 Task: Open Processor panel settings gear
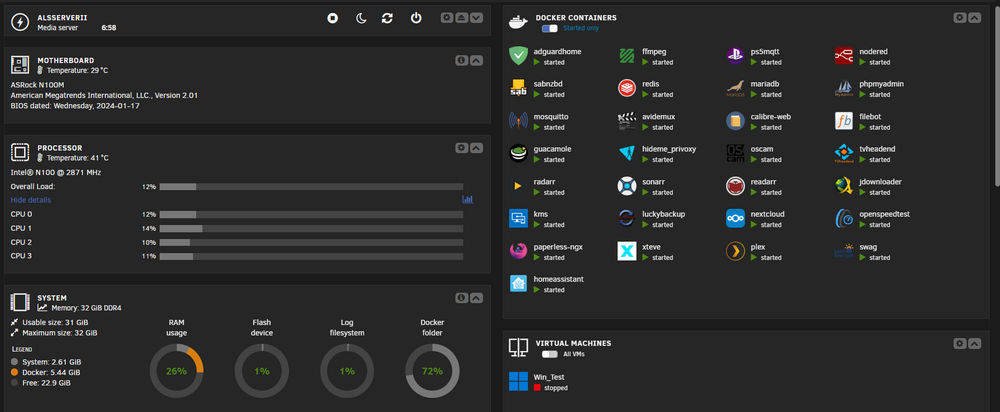(x=462, y=148)
